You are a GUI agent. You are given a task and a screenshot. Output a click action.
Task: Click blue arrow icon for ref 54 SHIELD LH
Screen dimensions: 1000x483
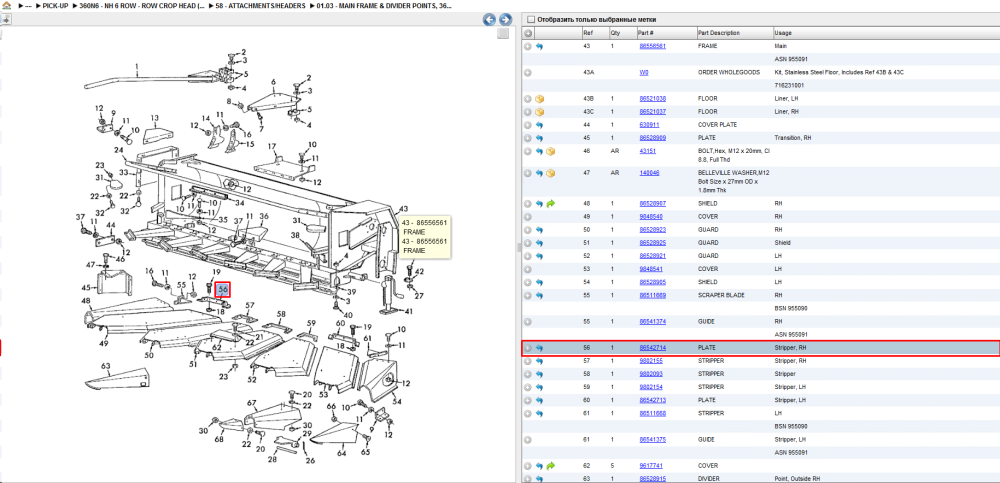pos(539,282)
